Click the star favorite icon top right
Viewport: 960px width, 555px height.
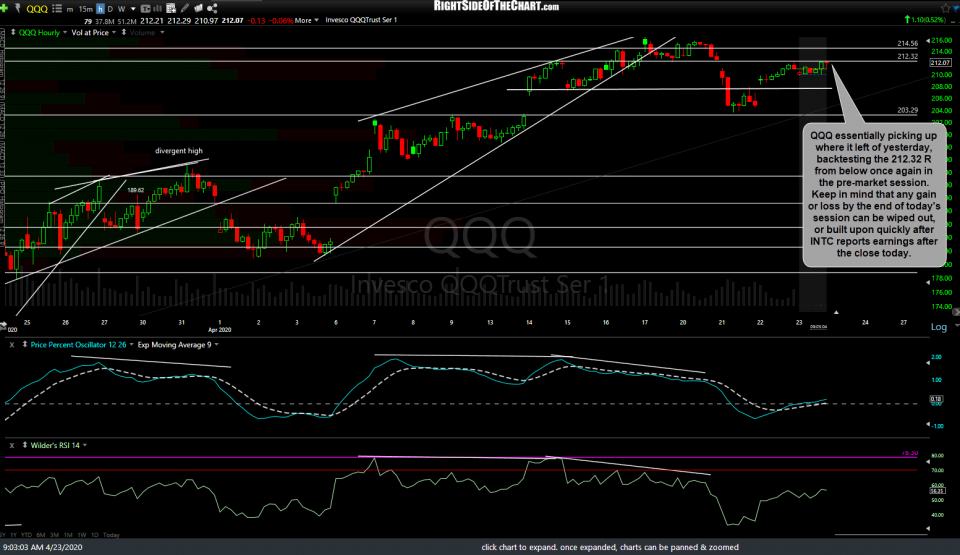point(946,8)
